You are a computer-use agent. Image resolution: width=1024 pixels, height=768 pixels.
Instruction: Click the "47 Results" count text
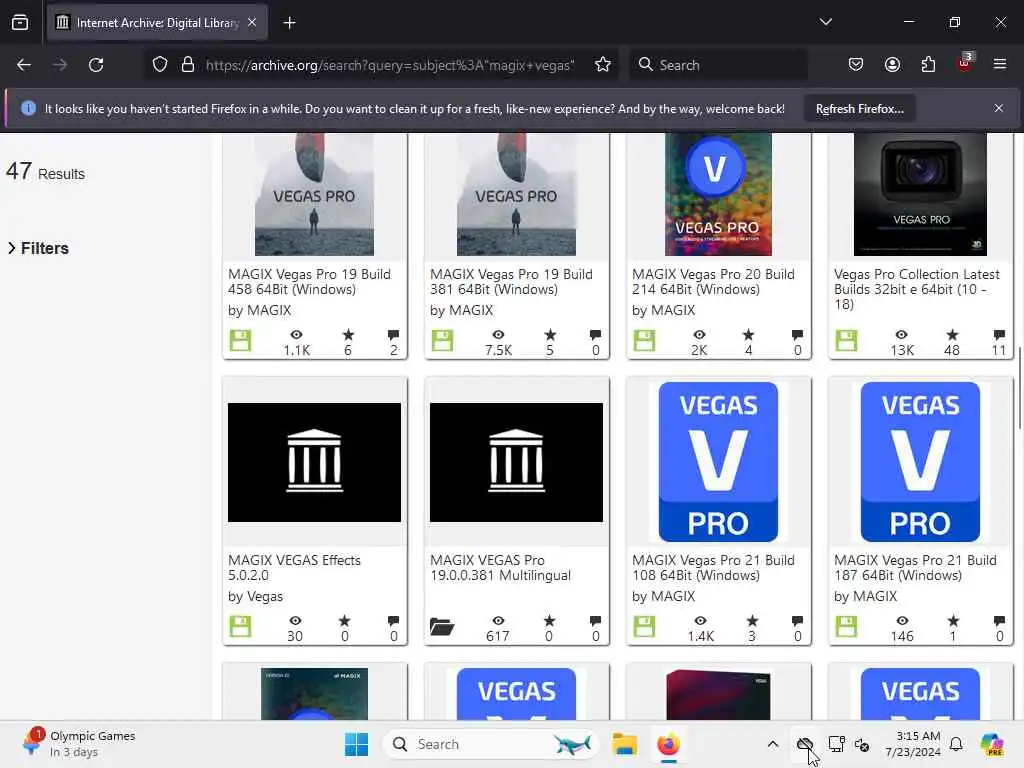pyautogui.click(x=45, y=172)
